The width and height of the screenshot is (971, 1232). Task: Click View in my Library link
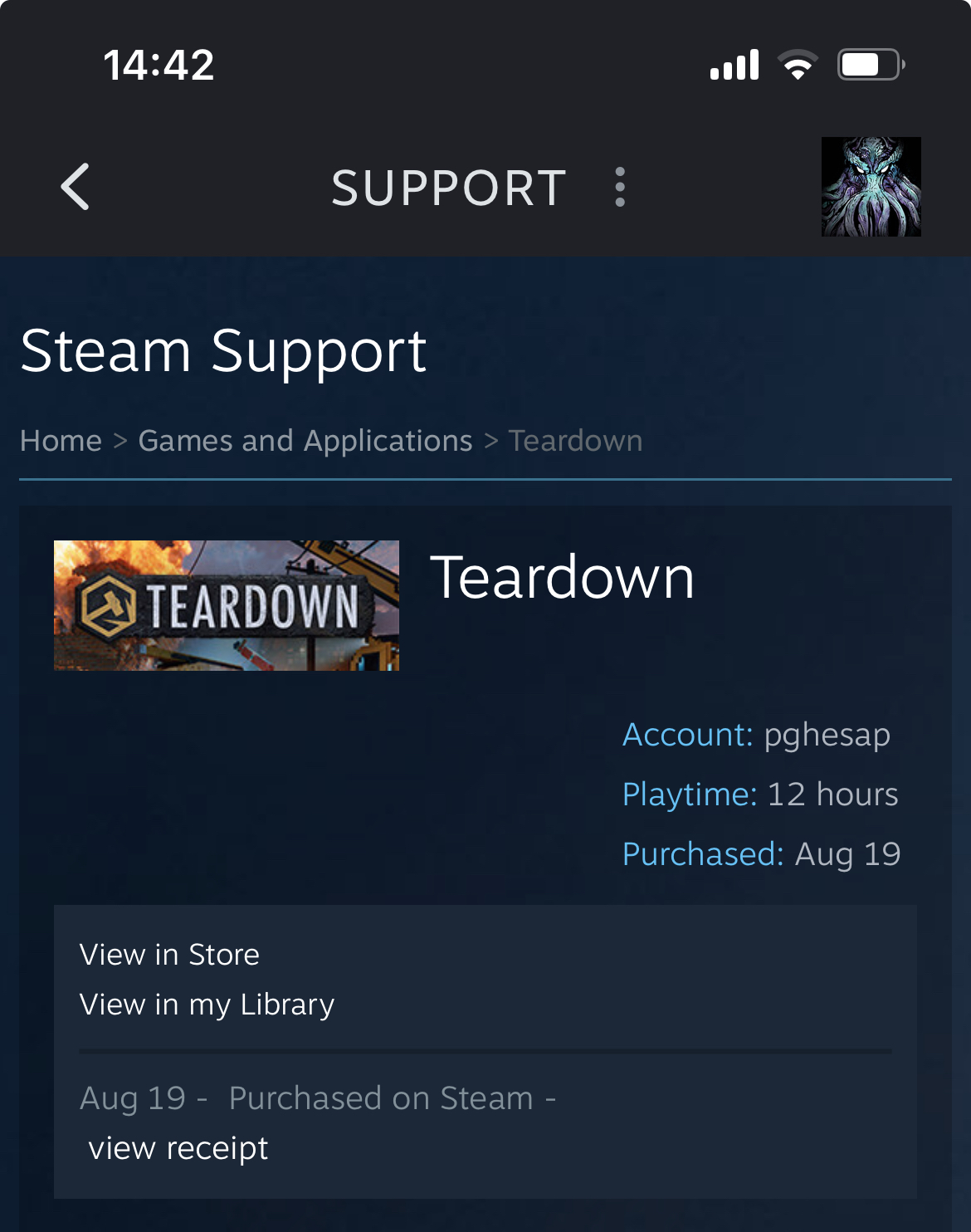[207, 1005]
